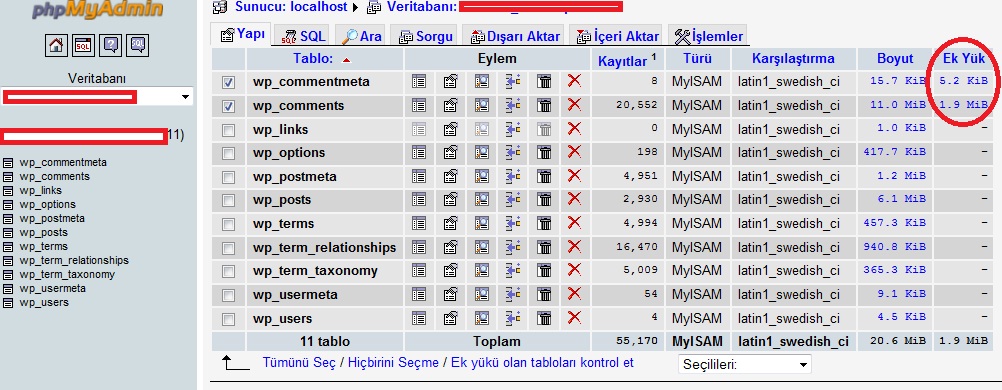The height and width of the screenshot is (390, 1002).
Task: Click the insert icon for wp_users
Action: 513,318
